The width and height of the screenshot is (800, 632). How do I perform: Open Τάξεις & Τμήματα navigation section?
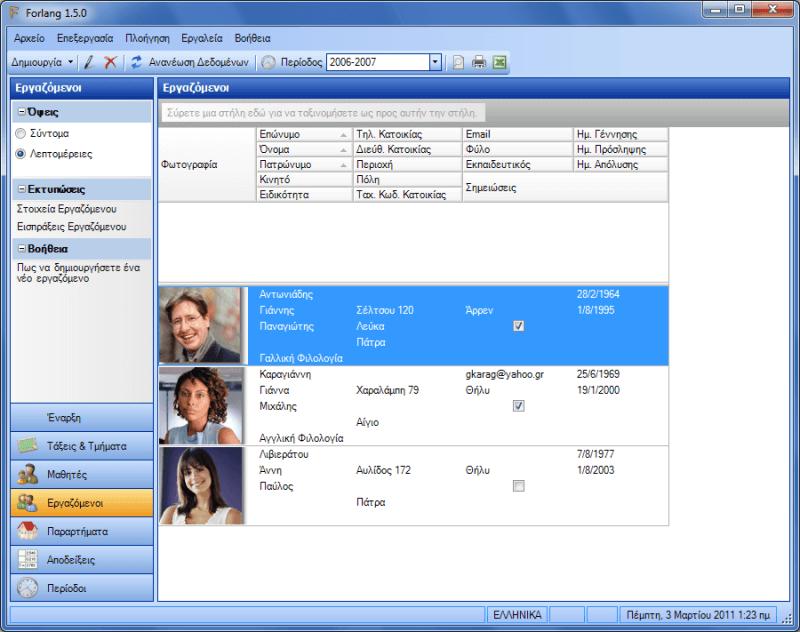82,446
